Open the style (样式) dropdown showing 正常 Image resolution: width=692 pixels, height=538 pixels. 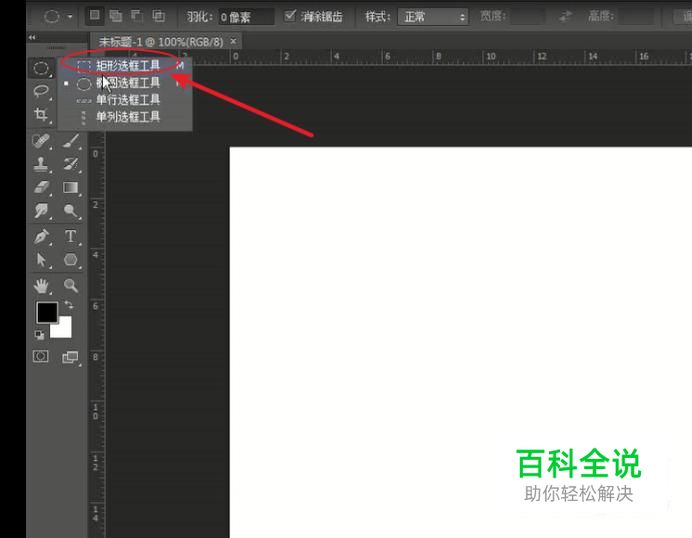click(x=432, y=17)
